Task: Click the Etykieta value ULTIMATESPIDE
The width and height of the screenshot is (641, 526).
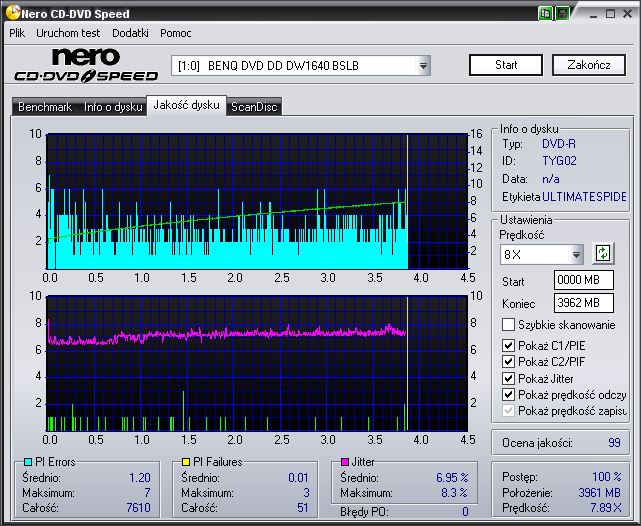Action: pos(584,197)
